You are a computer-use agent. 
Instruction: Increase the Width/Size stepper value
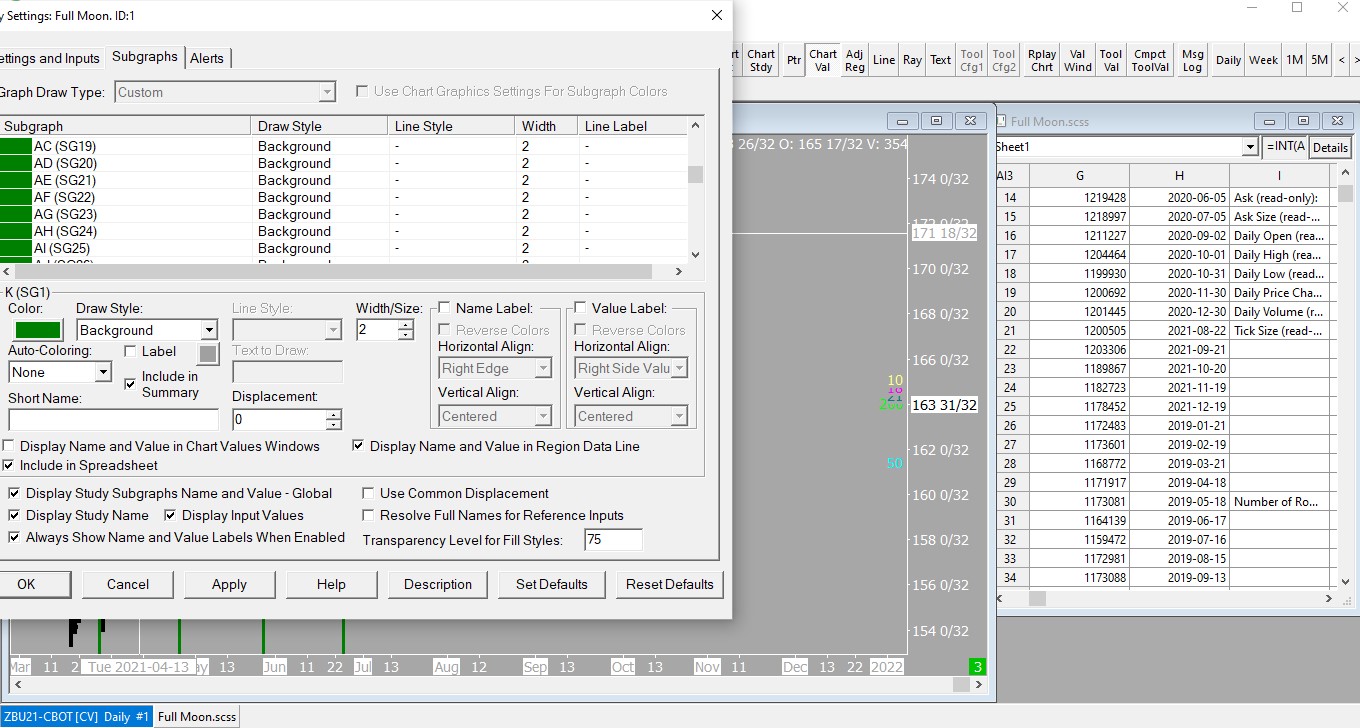406,325
